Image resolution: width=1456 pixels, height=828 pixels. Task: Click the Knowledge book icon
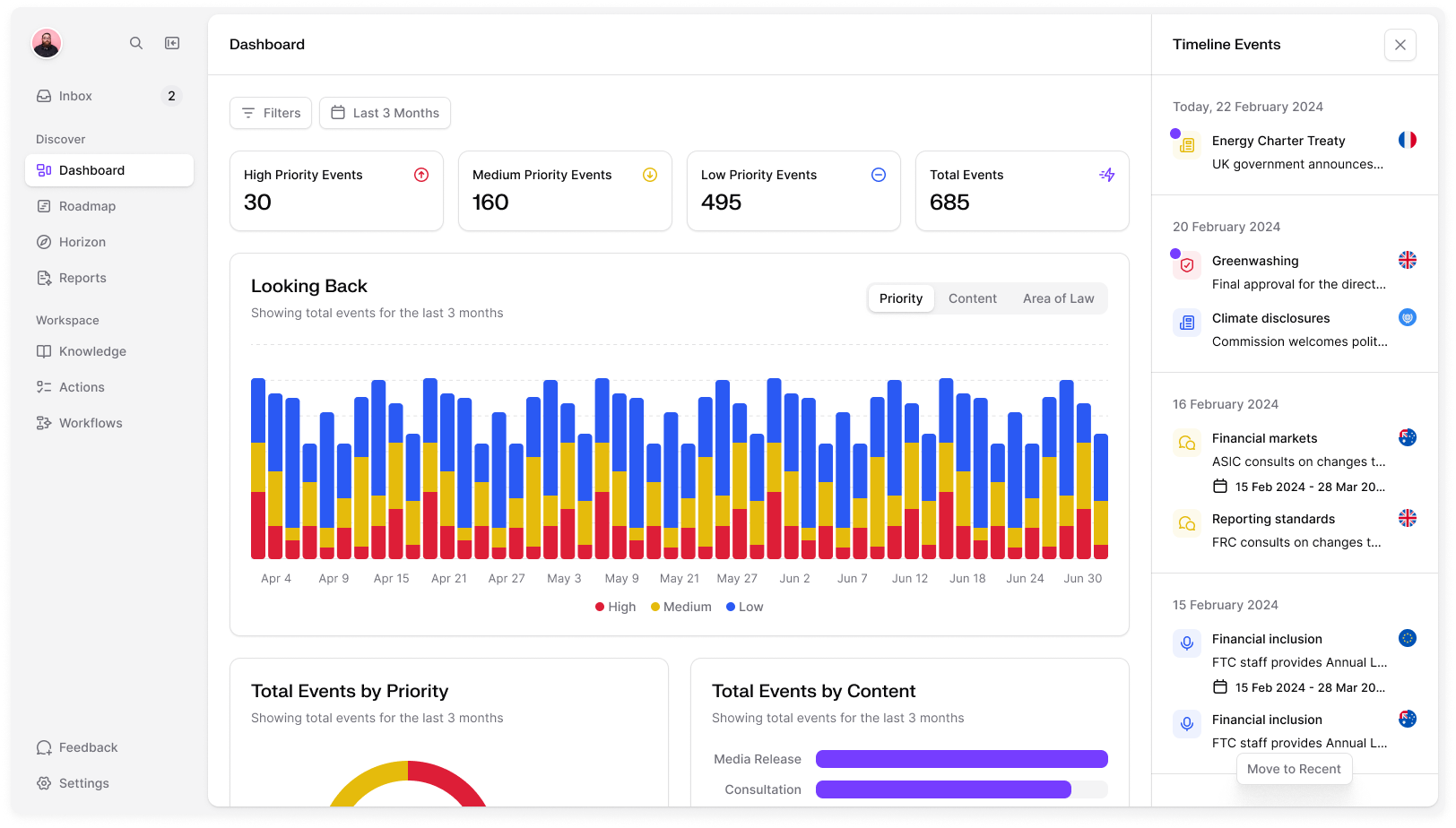tap(44, 351)
